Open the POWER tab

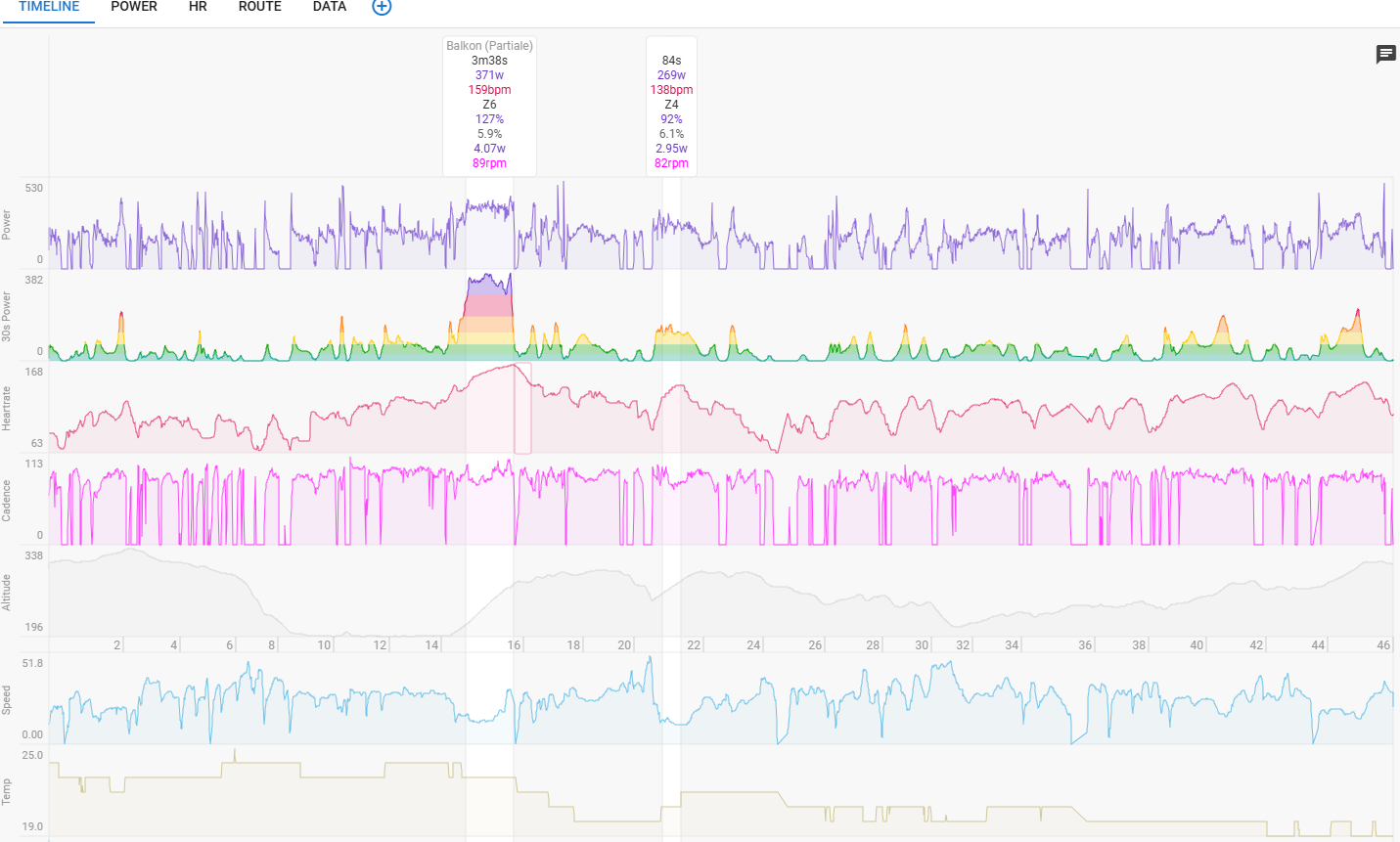[134, 7]
